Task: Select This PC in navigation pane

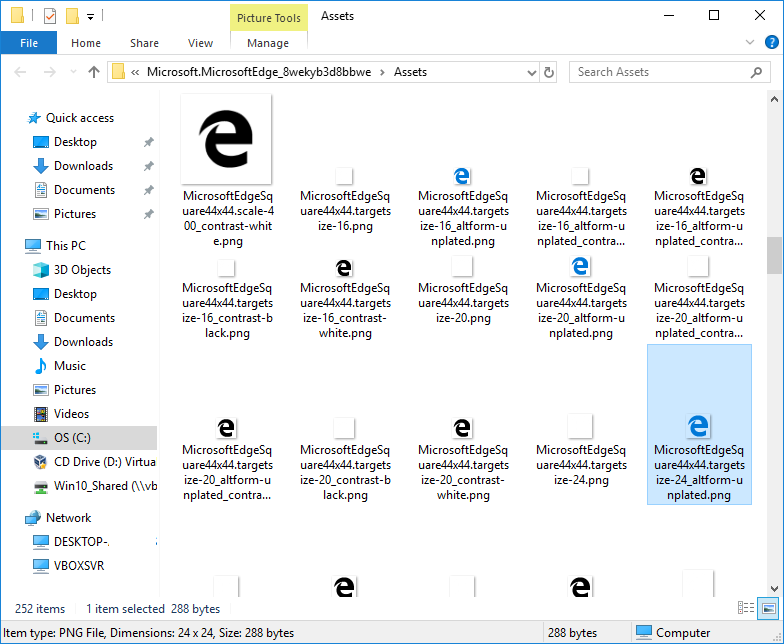Action: pos(66,246)
